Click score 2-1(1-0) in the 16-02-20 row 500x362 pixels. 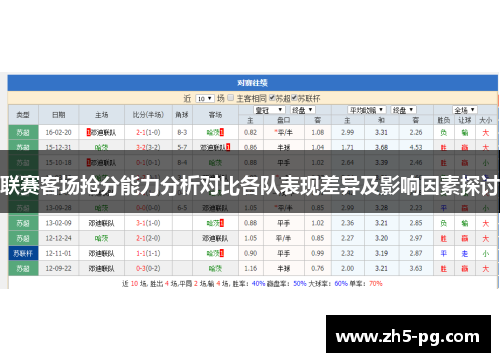tap(148, 132)
